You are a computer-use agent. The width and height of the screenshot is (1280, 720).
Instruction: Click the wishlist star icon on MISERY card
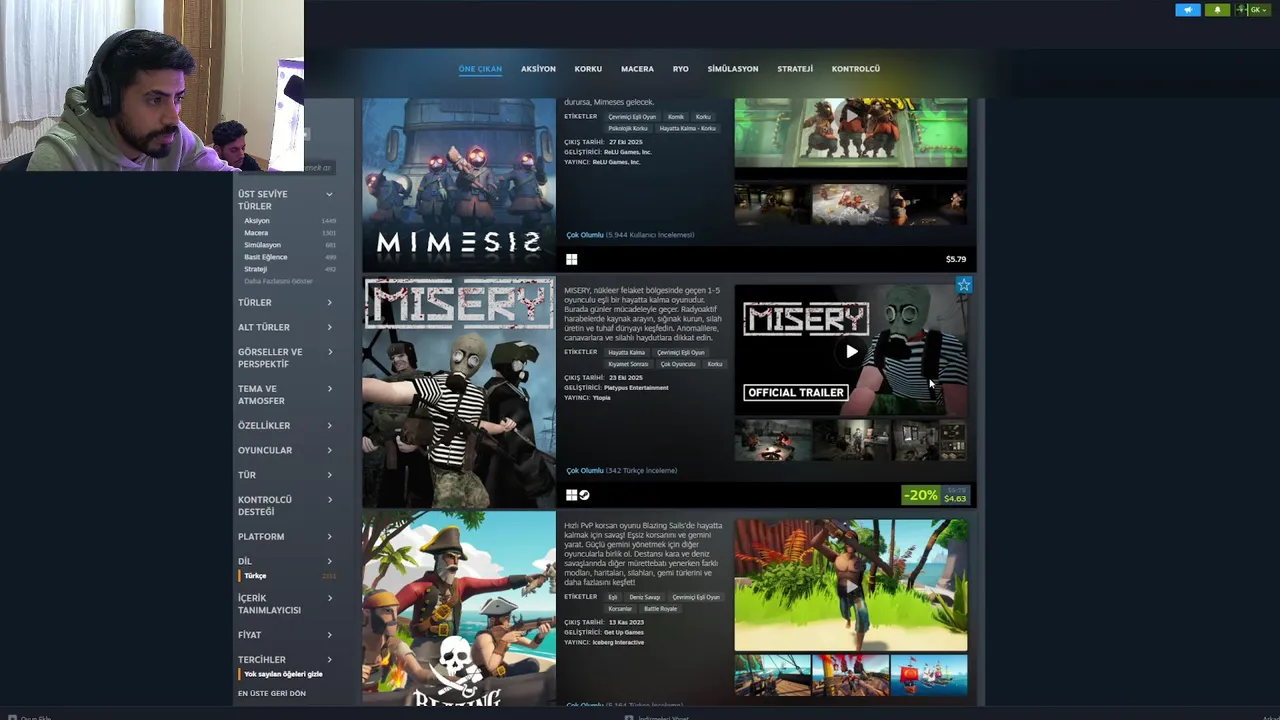(x=963, y=285)
